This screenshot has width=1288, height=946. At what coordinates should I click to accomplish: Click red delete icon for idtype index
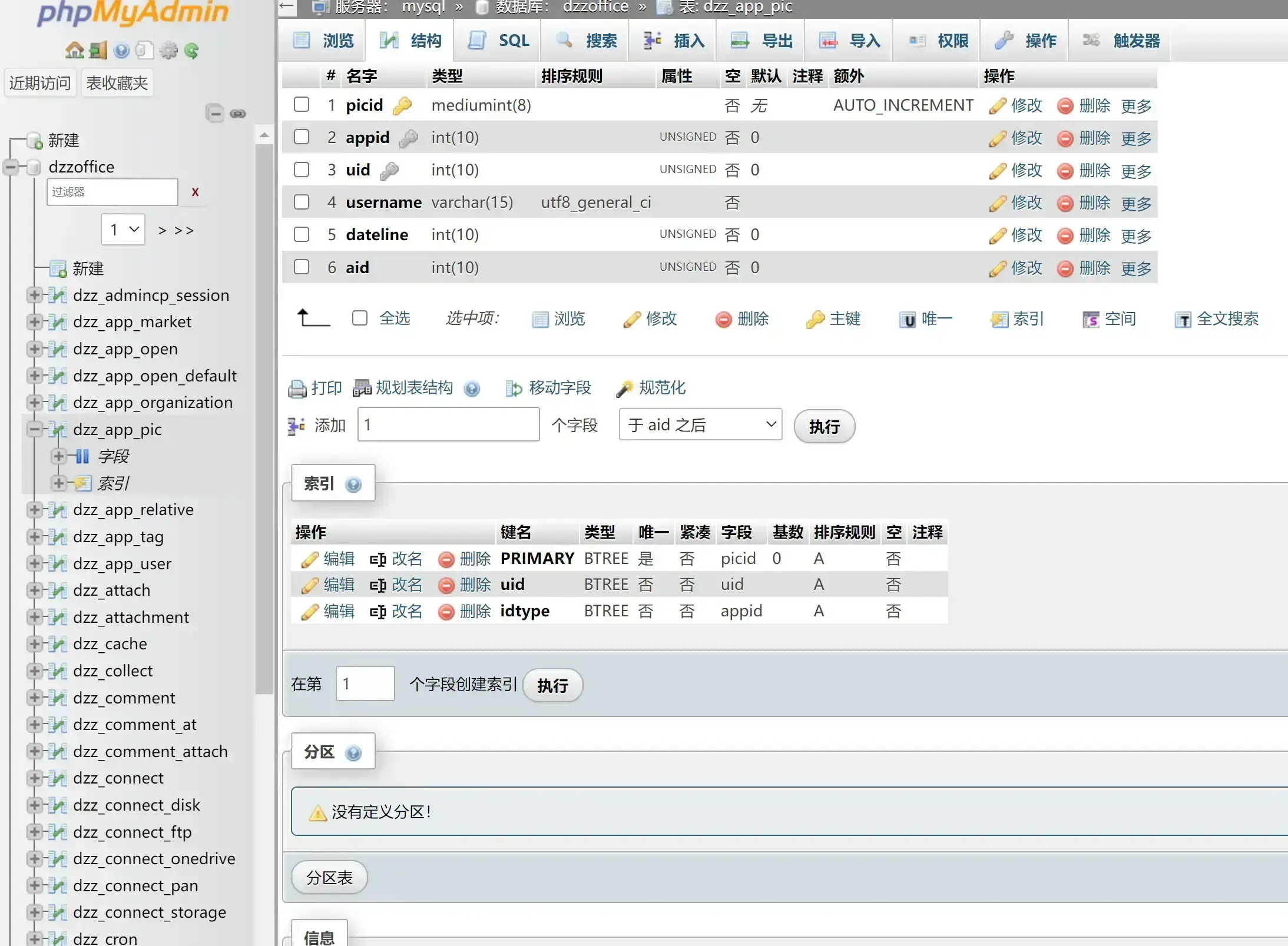click(x=446, y=612)
